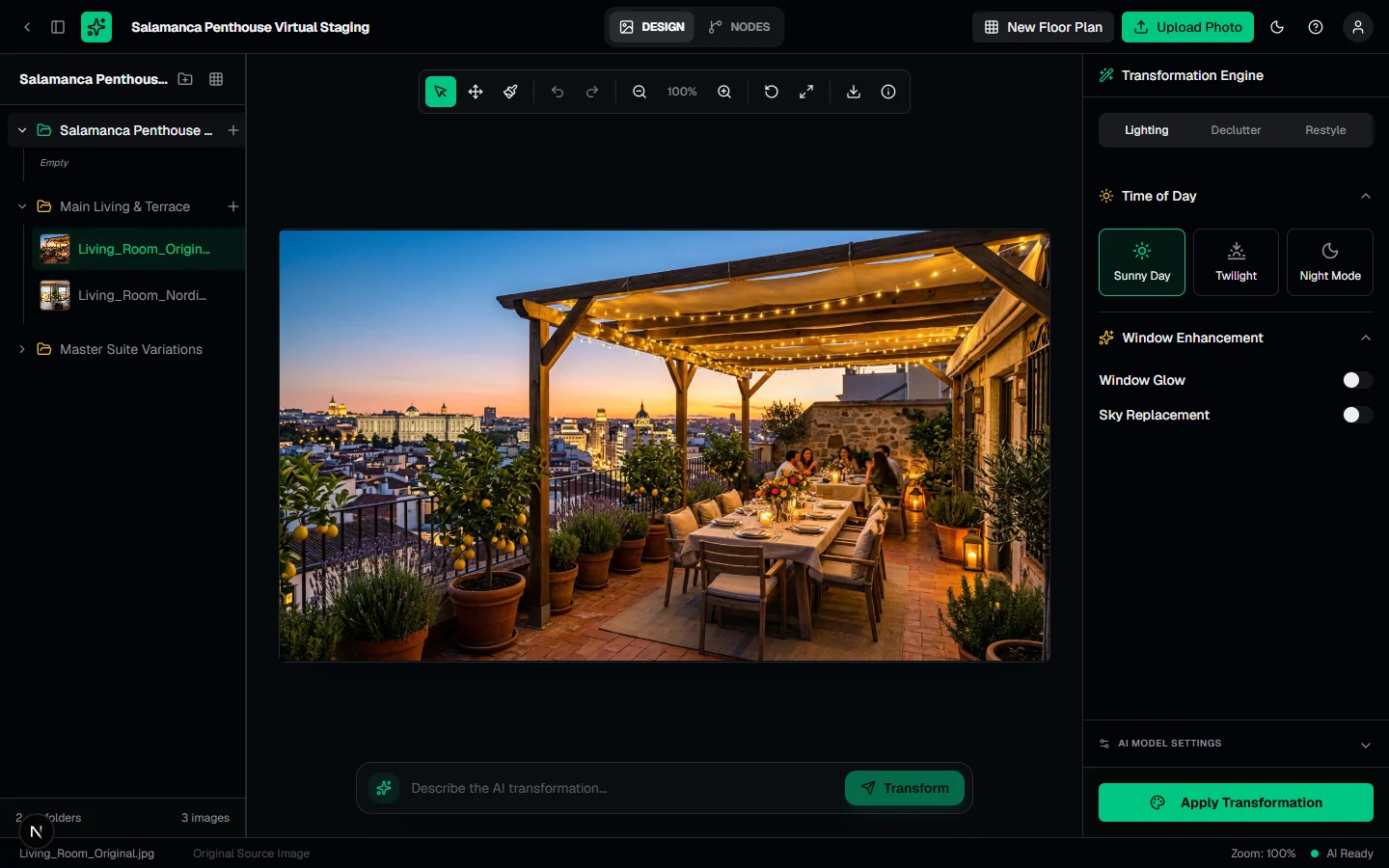Reset the canvas view rotation icon
This screenshot has width=1389, height=868.
(x=772, y=92)
